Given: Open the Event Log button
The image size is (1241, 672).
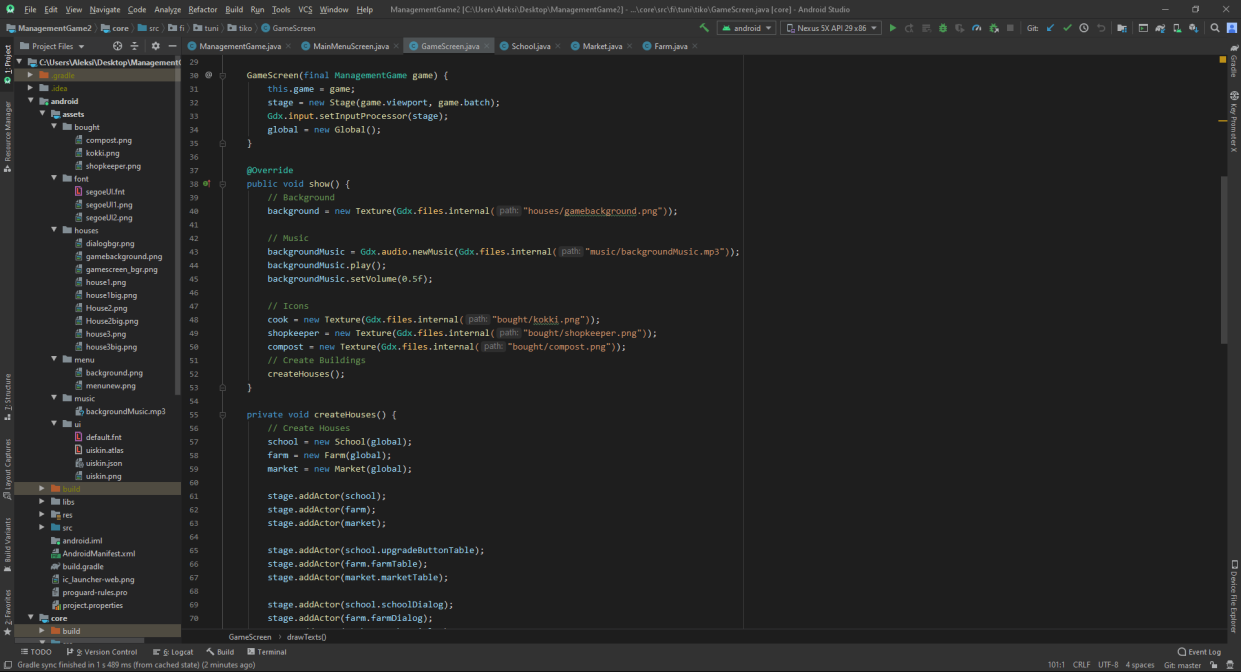Looking at the screenshot, I should click(1198, 652).
